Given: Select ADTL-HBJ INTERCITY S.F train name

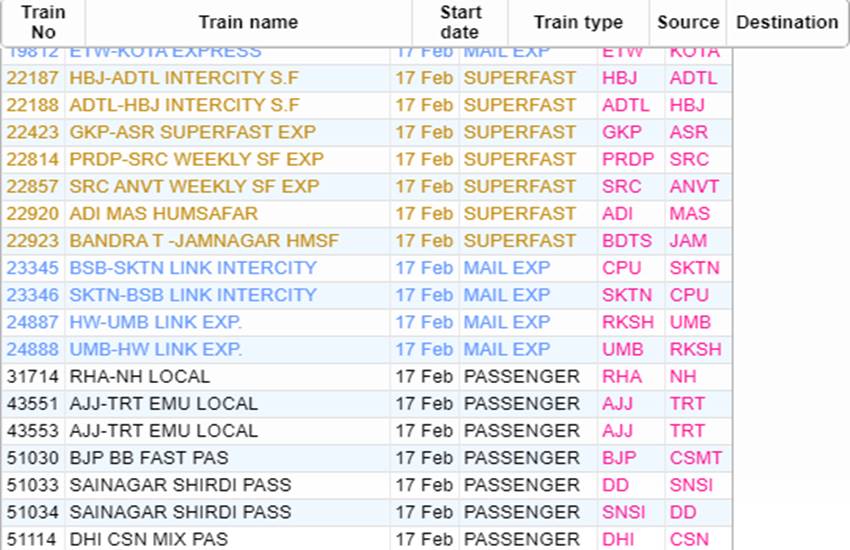Looking at the screenshot, I should (x=184, y=105).
